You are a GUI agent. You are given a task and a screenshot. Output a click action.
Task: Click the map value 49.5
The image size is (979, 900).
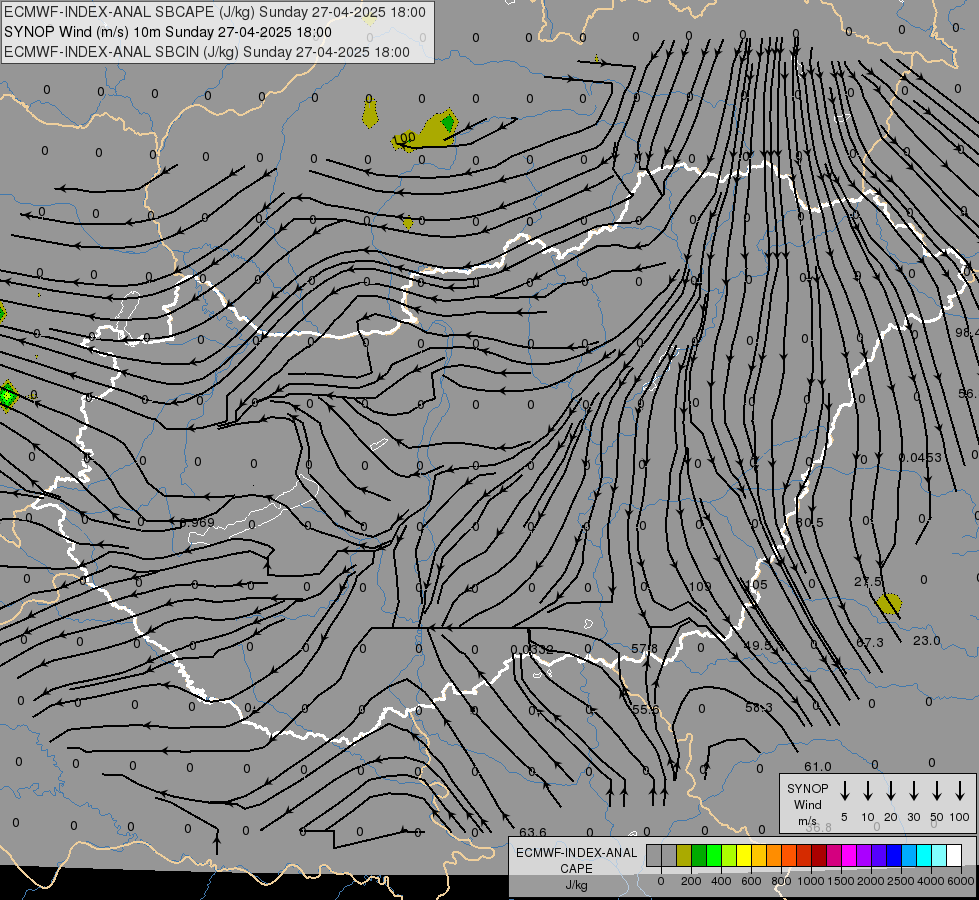click(x=758, y=646)
